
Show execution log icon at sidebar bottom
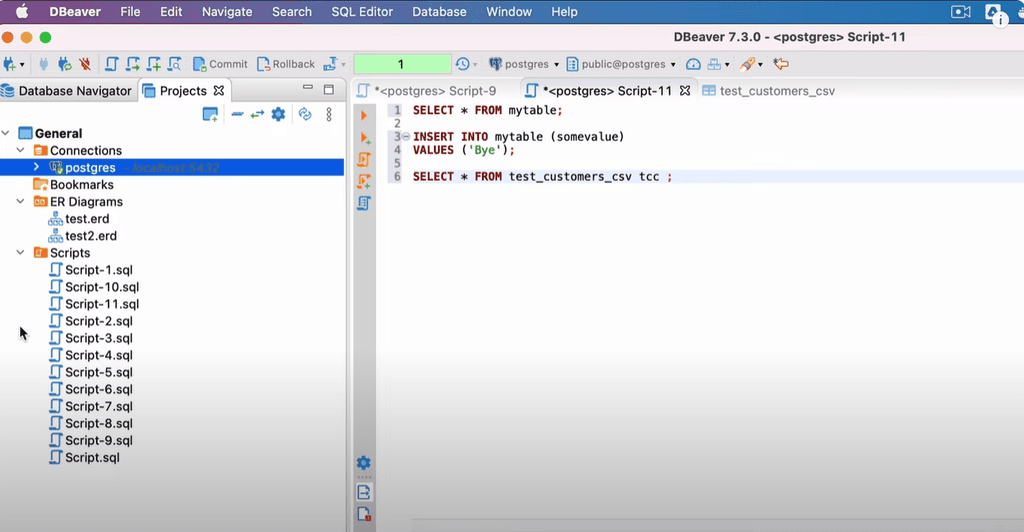(364, 514)
